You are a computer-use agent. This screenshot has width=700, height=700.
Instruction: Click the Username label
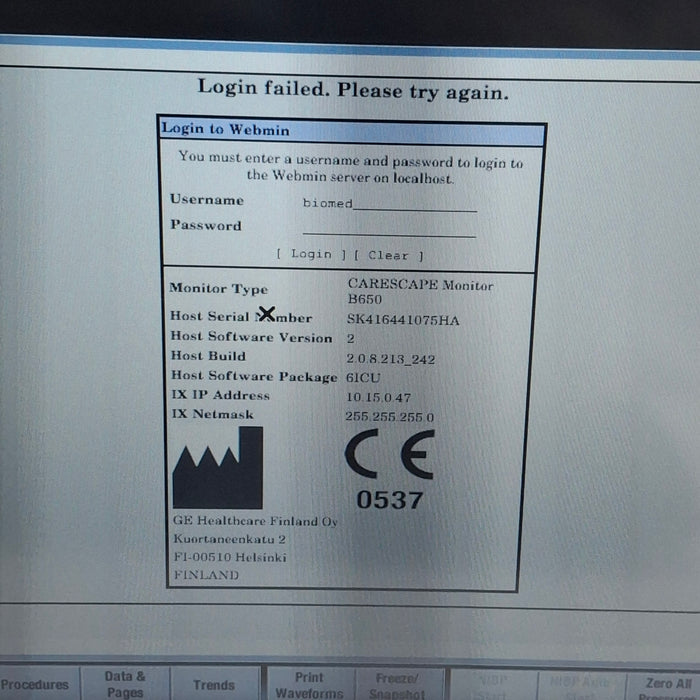click(207, 200)
